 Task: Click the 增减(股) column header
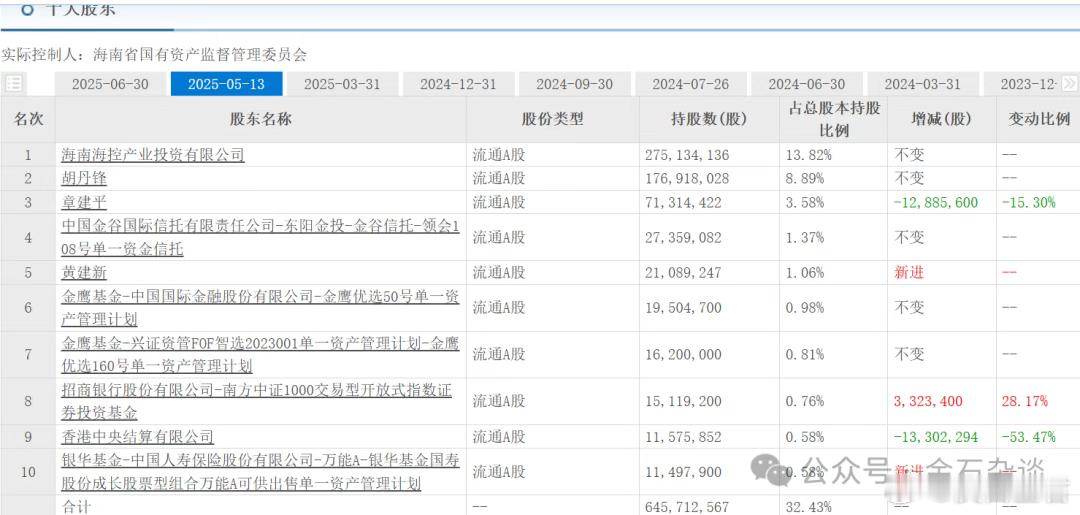[x=942, y=119]
